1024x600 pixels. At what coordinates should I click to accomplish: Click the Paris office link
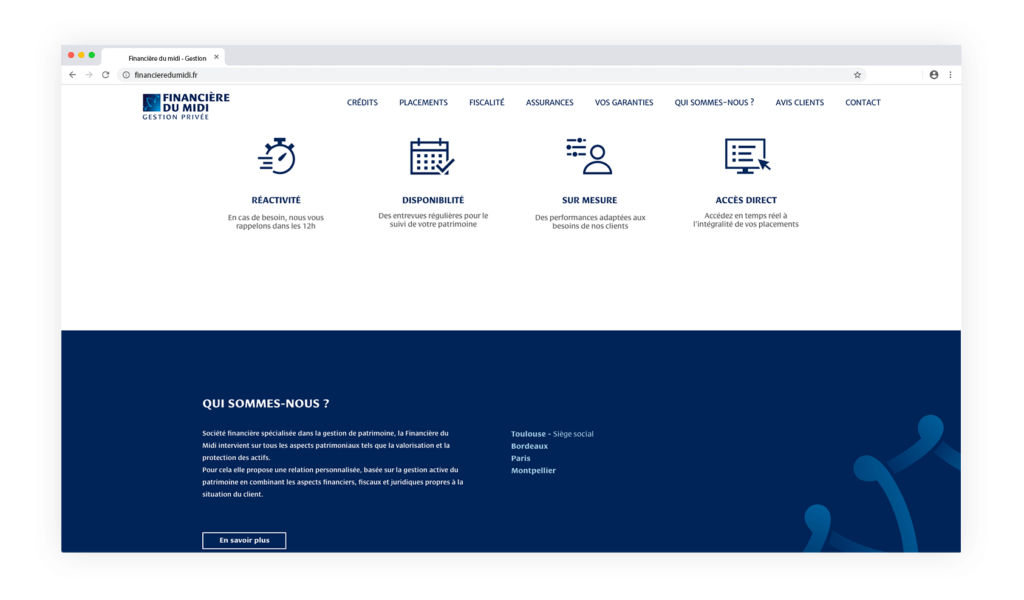click(520, 458)
